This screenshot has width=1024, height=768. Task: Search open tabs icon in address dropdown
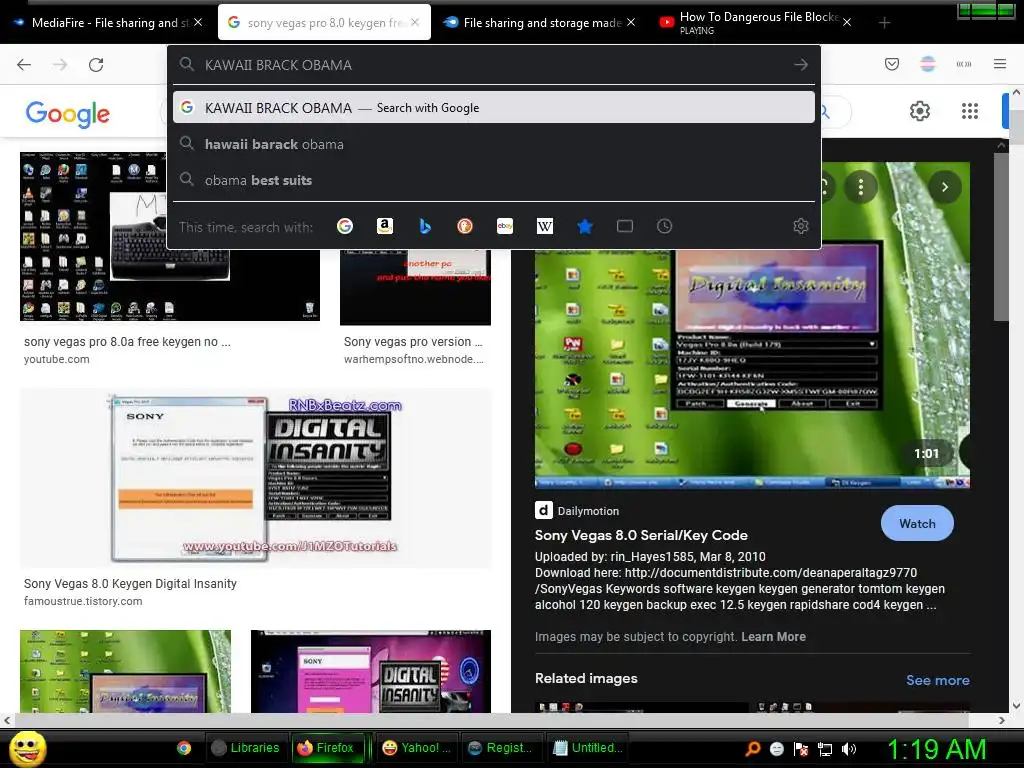pos(625,226)
